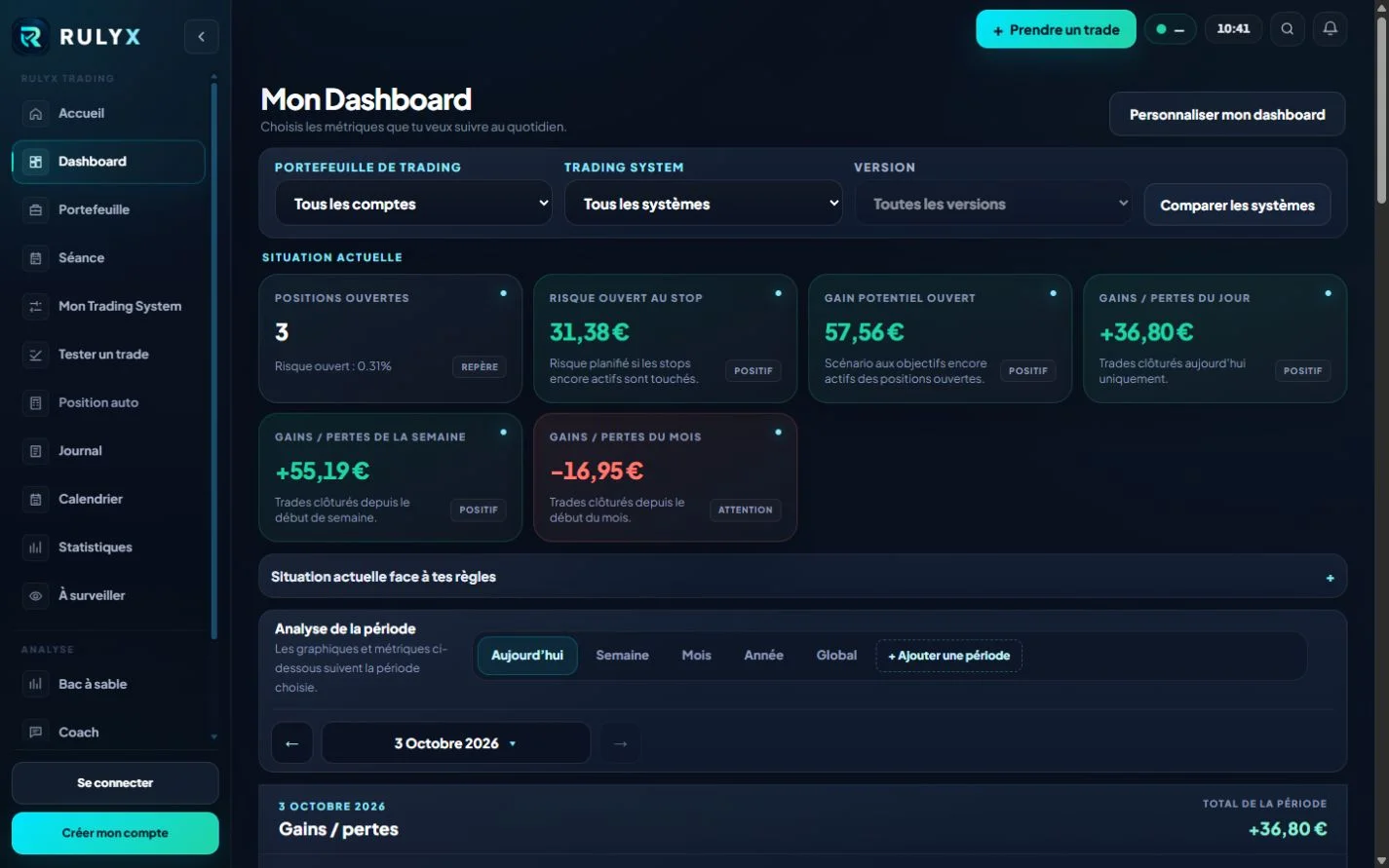Go to next day with right arrow

(x=620, y=743)
